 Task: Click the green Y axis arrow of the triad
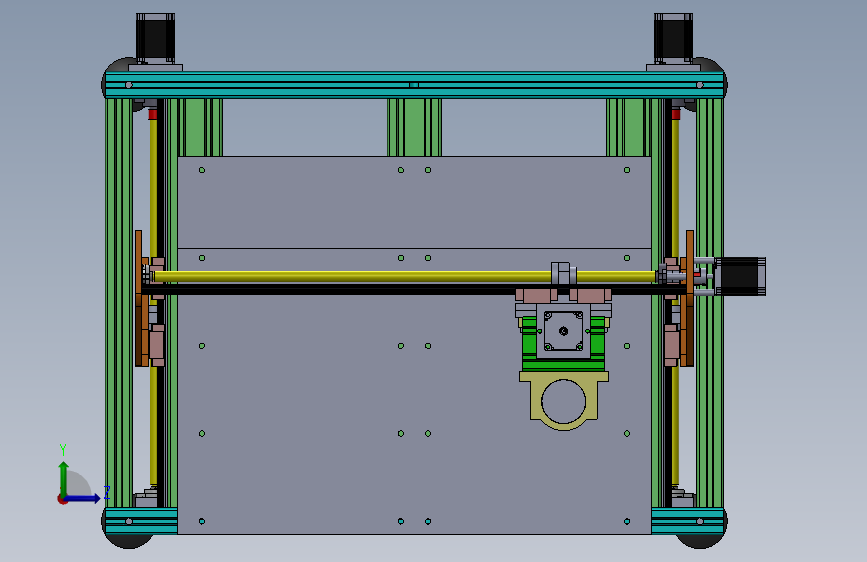coord(64,478)
